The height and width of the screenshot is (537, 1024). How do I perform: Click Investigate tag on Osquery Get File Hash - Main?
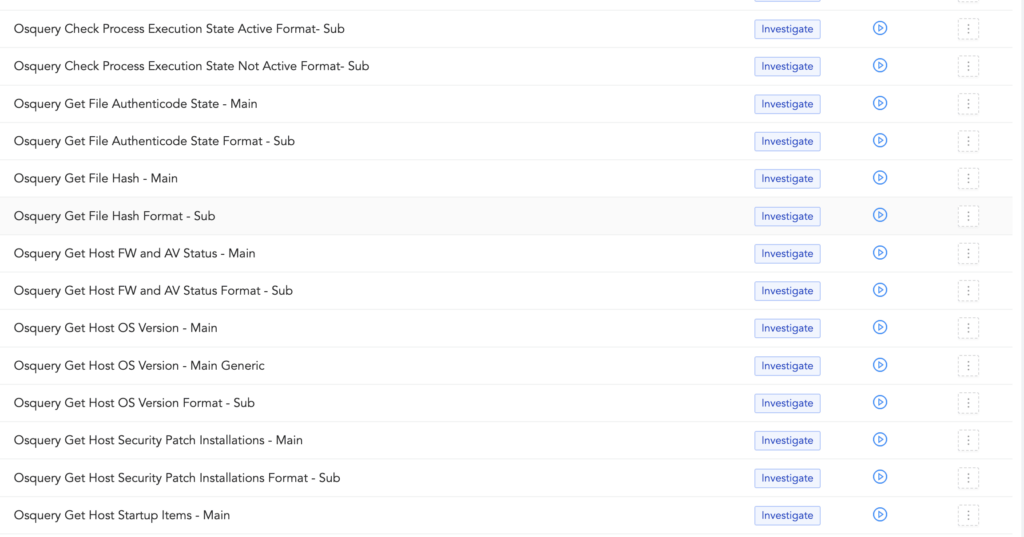tap(787, 179)
